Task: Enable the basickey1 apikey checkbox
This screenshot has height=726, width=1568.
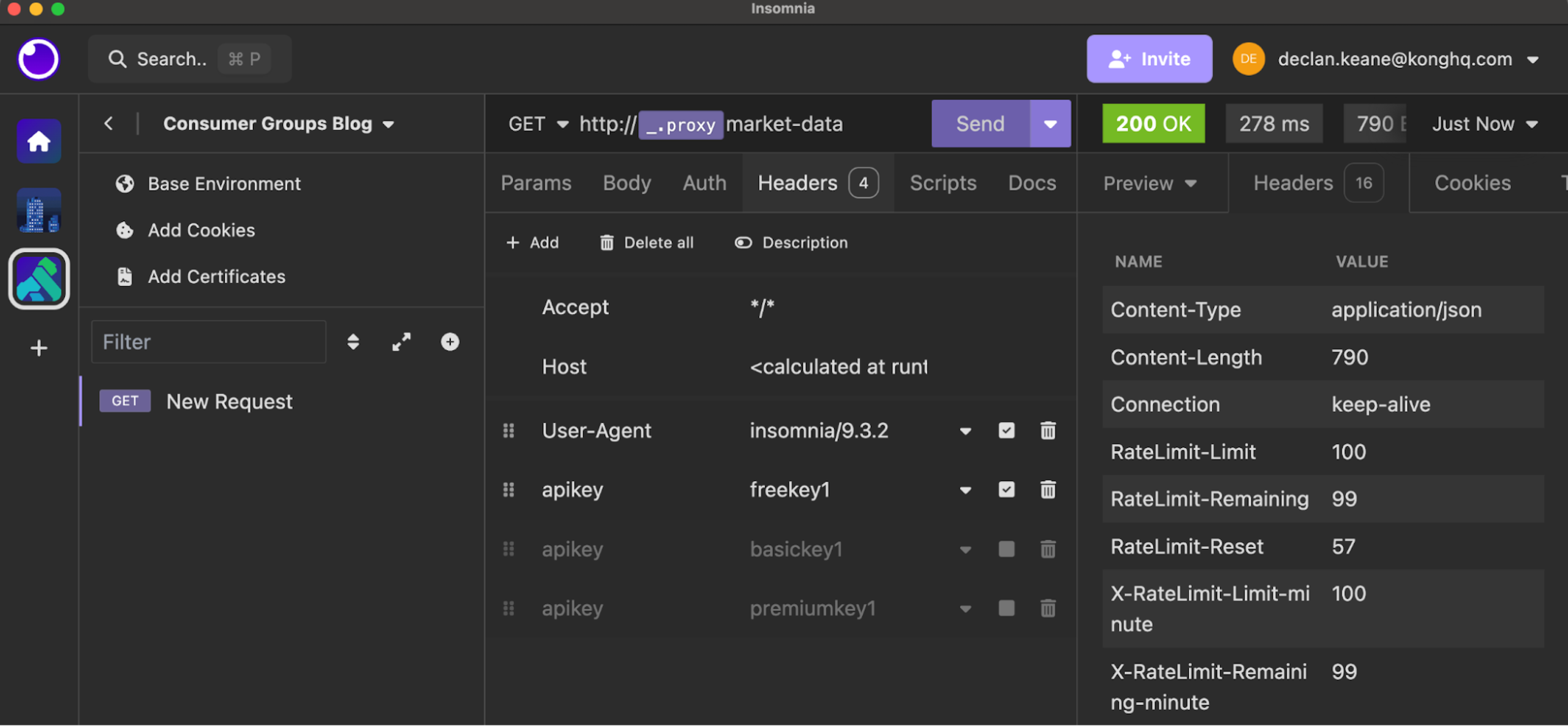Action: (x=1006, y=549)
